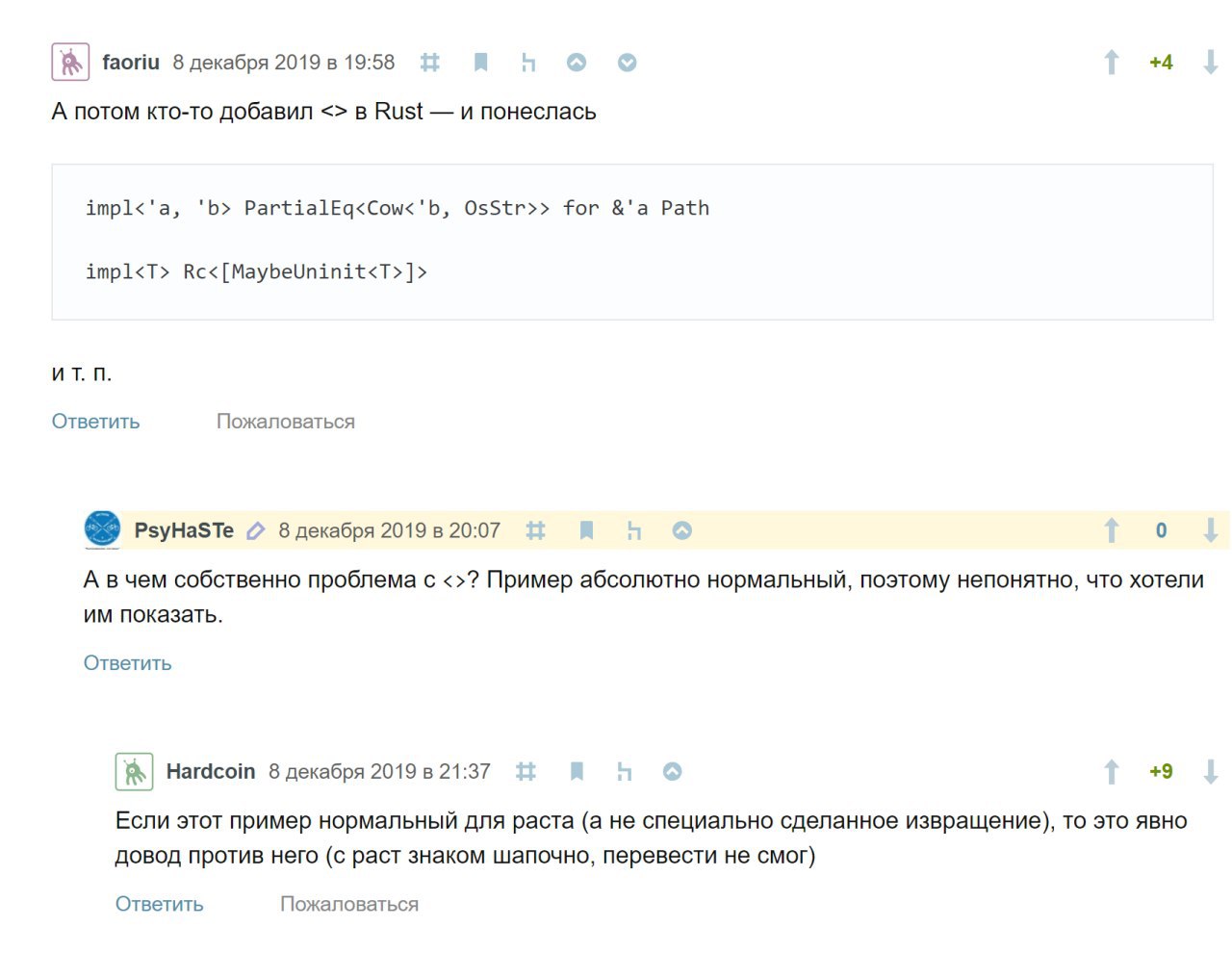Image resolution: width=1232 pixels, height=953 pixels.
Task: Click the Rust code block
Action: click(x=632, y=242)
